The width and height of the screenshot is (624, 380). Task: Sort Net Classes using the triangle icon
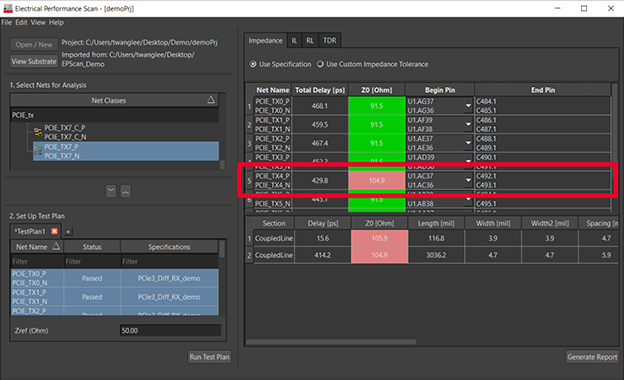pyautogui.click(x=211, y=100)
